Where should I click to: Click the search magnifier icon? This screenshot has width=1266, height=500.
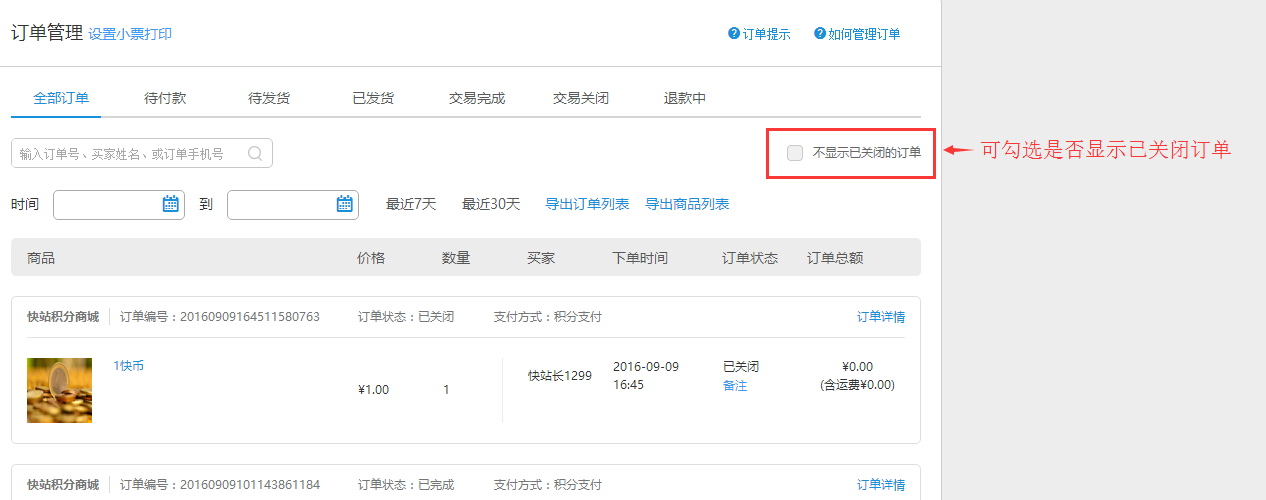(x=255, y=153)
